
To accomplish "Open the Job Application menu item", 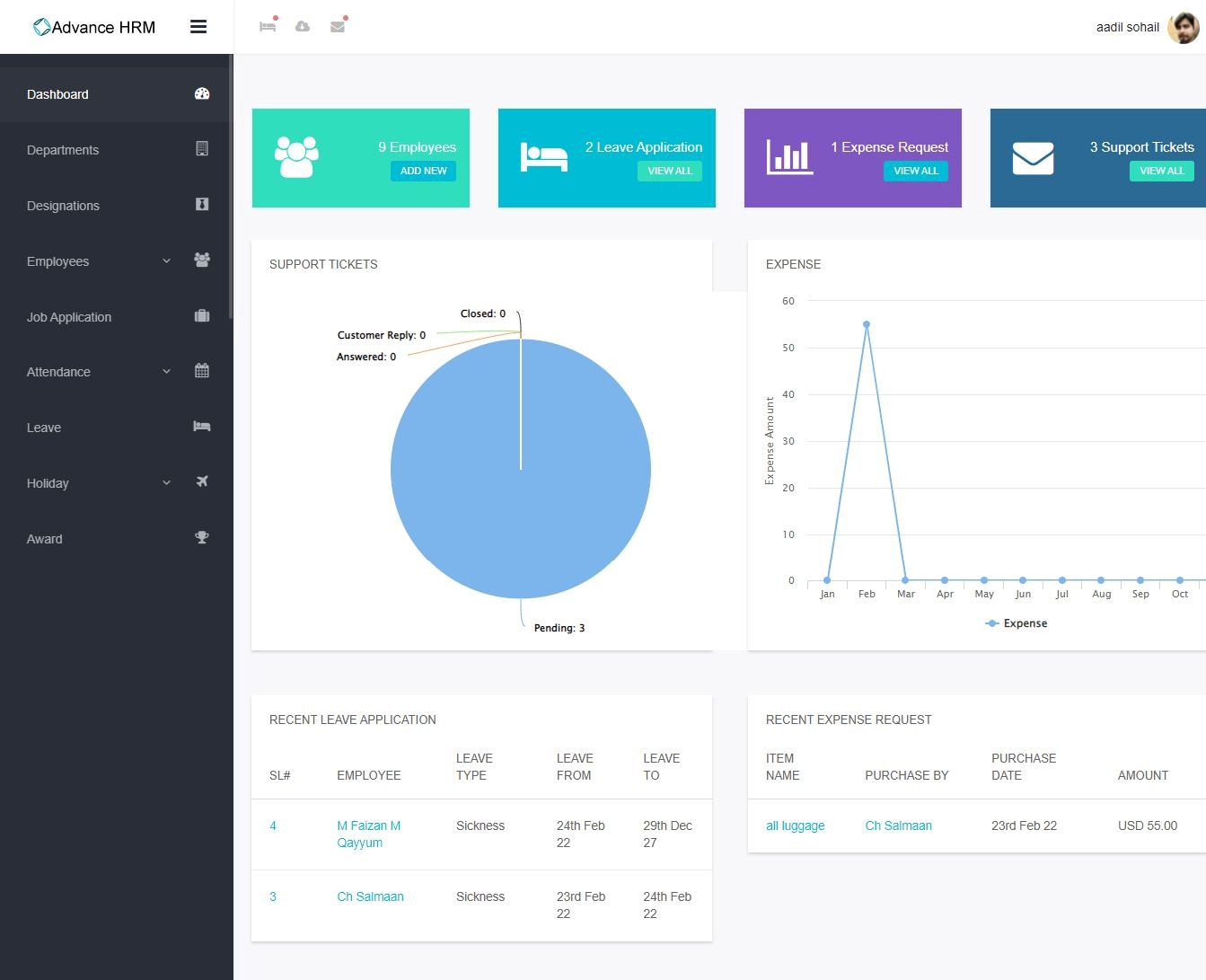I will [x=117, y=317].
